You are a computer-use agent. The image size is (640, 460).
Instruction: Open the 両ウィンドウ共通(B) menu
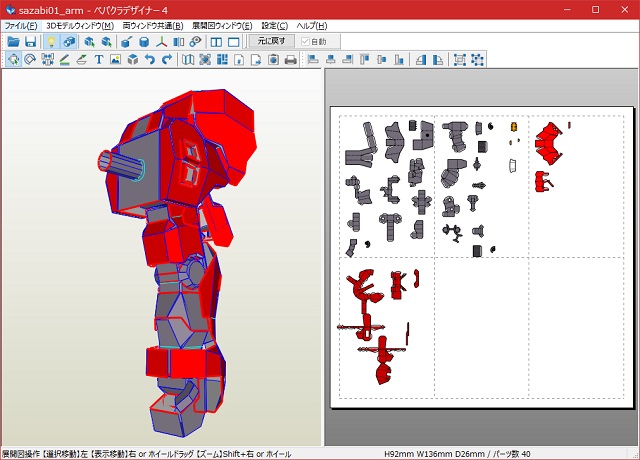coord(153,26)
